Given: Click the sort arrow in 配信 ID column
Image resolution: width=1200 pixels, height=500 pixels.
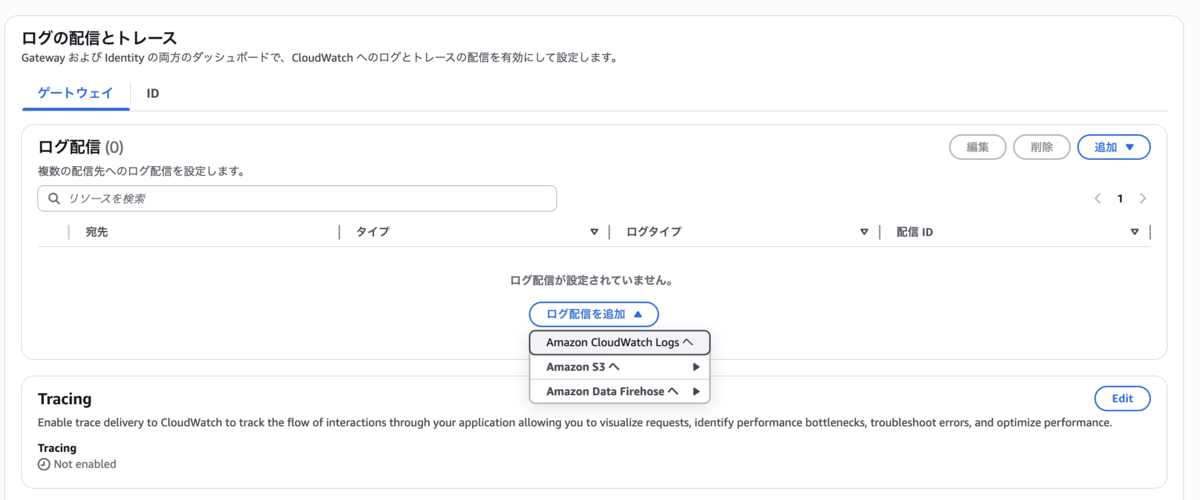Looking at the screenshot, I should click(1135, 232).
